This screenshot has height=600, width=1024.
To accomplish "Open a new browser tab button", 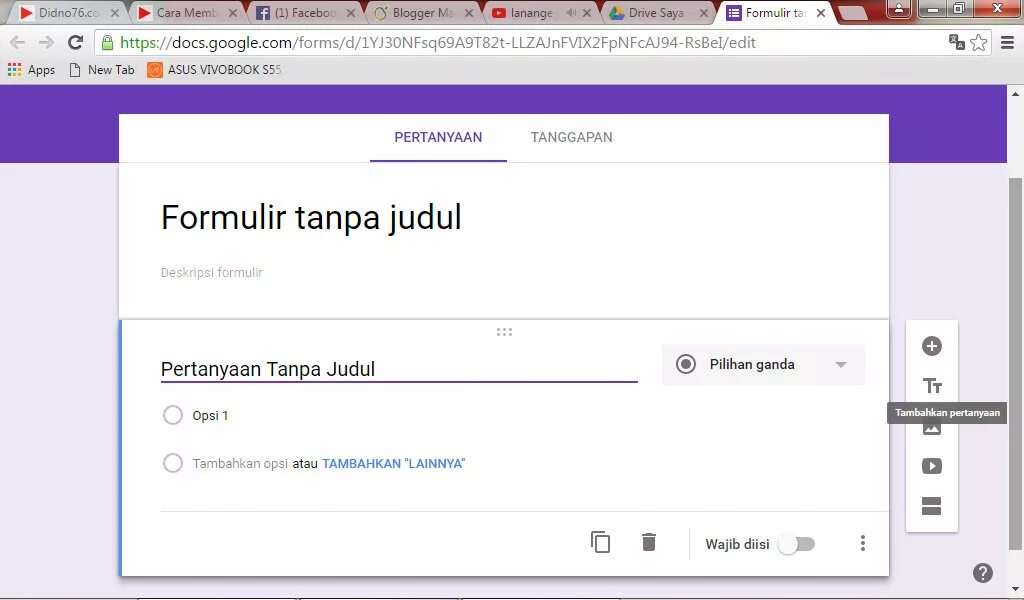I will click(x=852, y=12).
